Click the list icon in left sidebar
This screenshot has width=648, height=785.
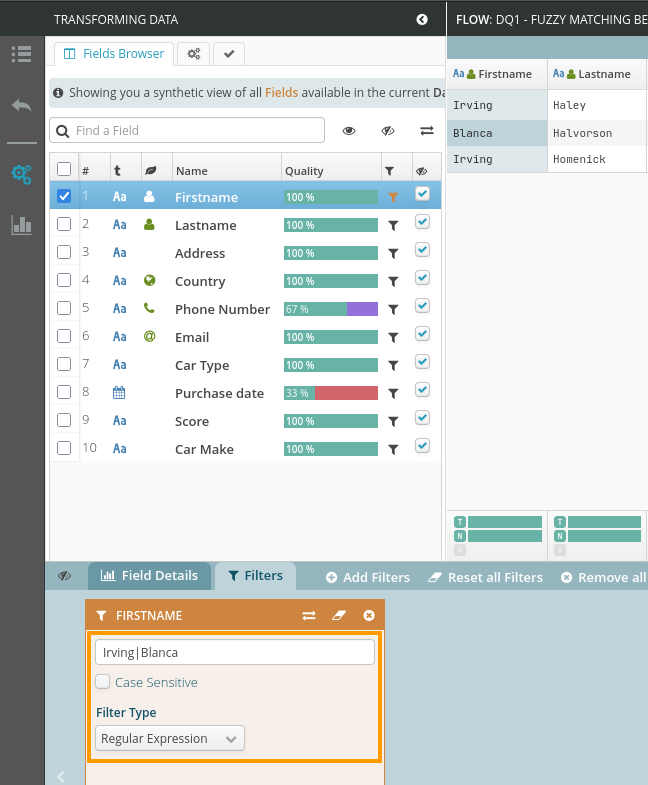(x=21, y=54)
